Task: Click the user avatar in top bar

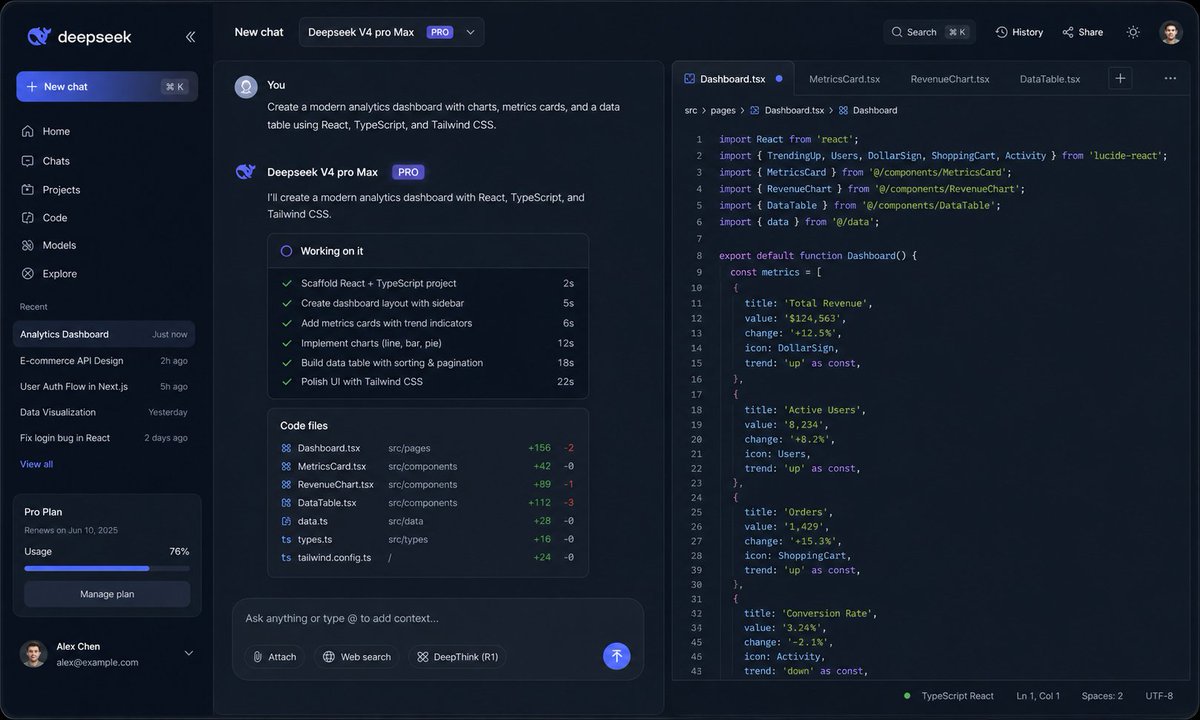Action: [1171, 32]
